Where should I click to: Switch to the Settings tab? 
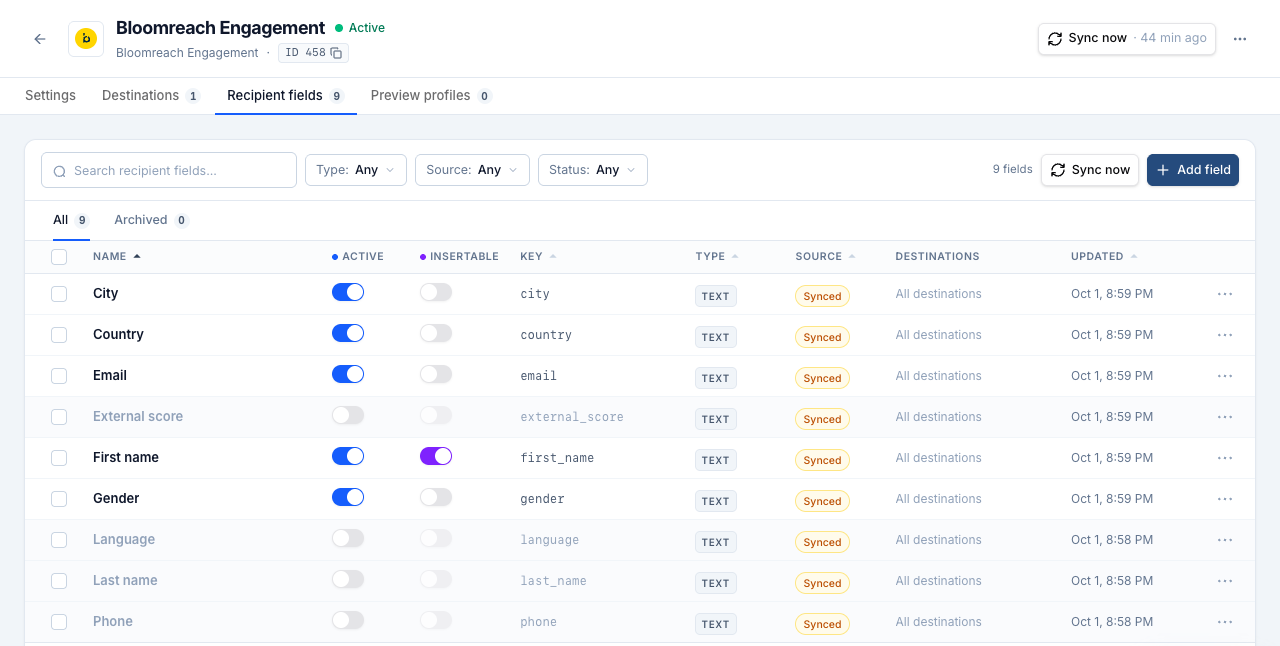point(50,96)
